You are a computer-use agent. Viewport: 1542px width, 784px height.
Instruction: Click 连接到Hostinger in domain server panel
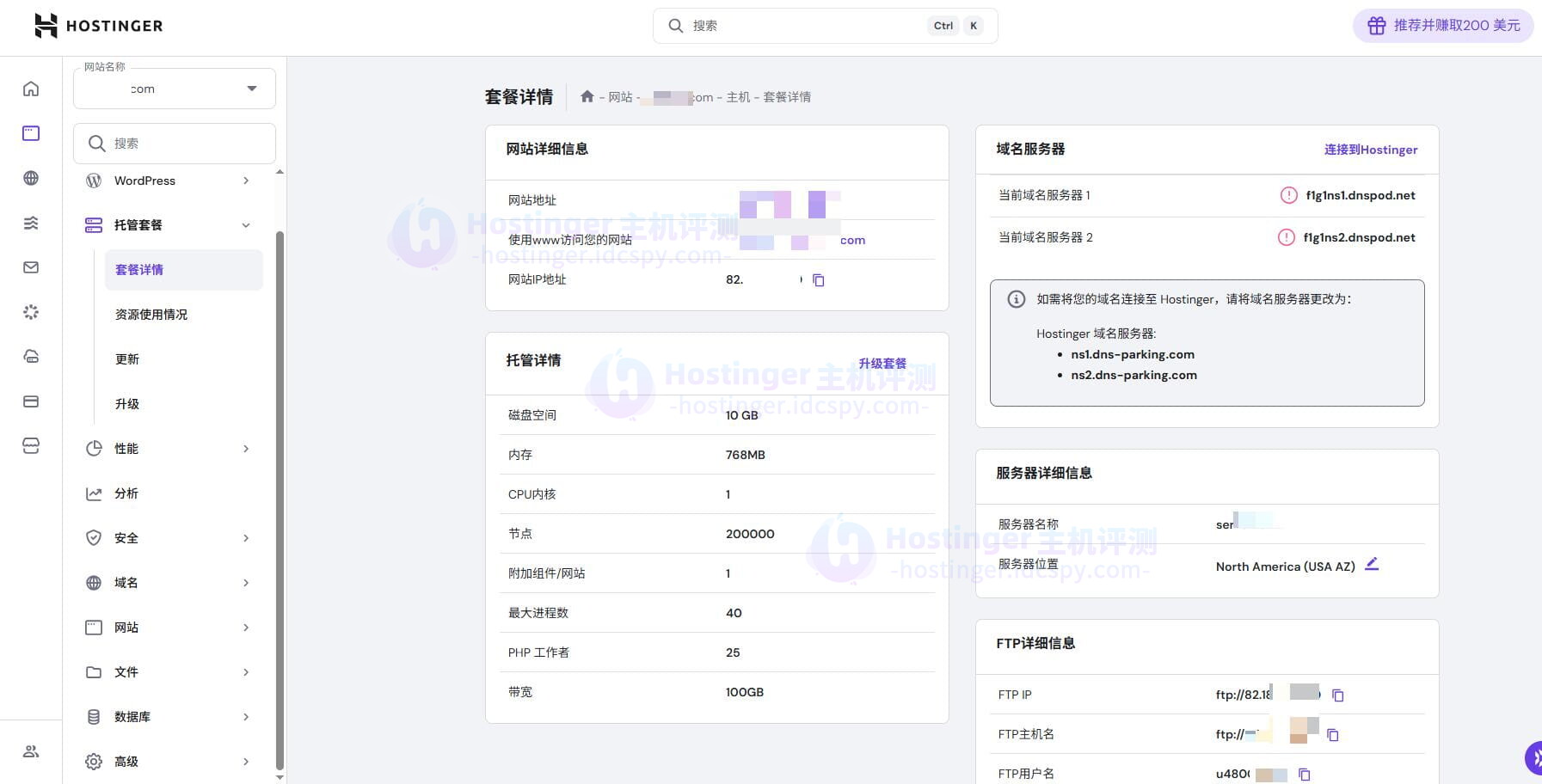pyautogui.click(x=1371, y=149)
